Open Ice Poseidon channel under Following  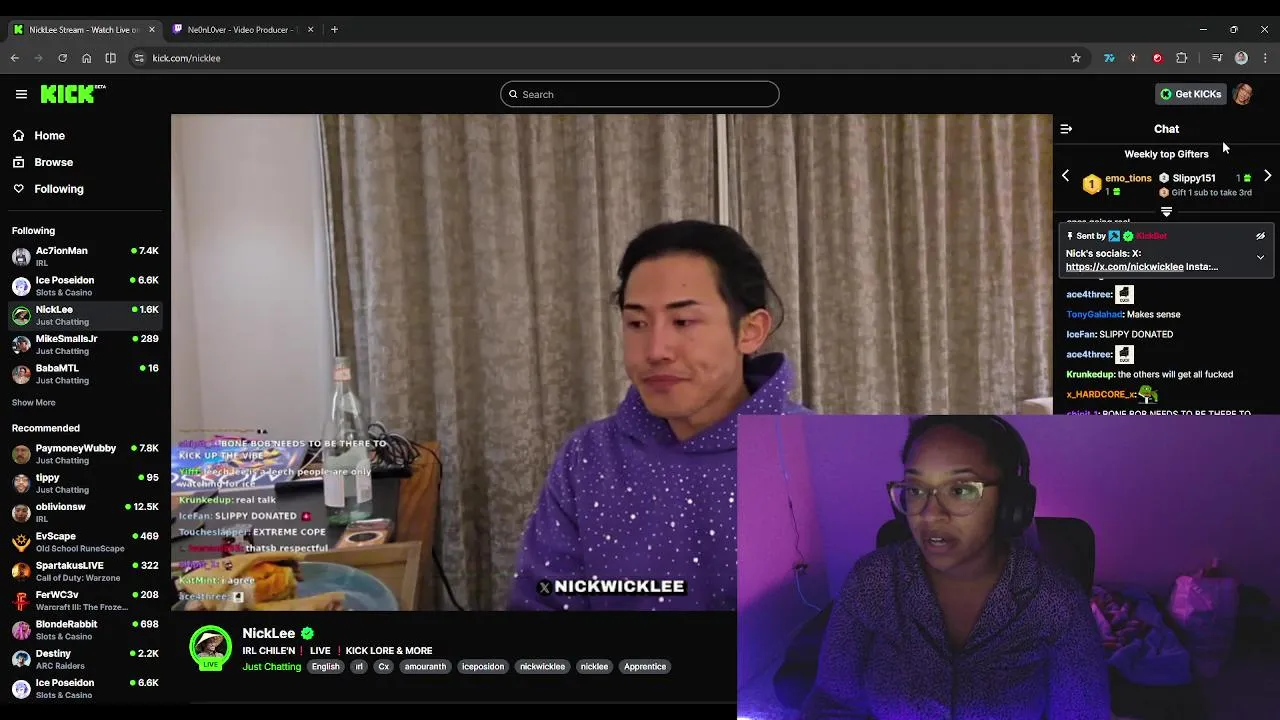pyautogui.click(x=85, y=286)
